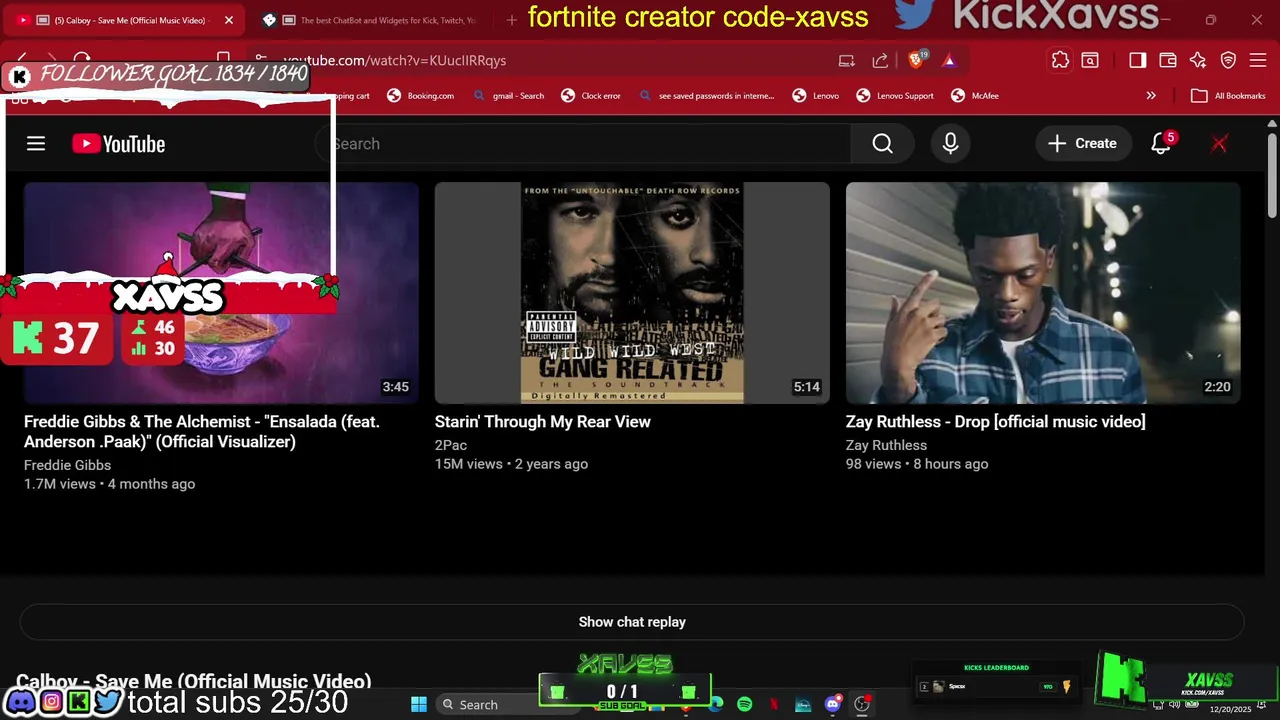Open Lenovo bookmark

point(816,96)
